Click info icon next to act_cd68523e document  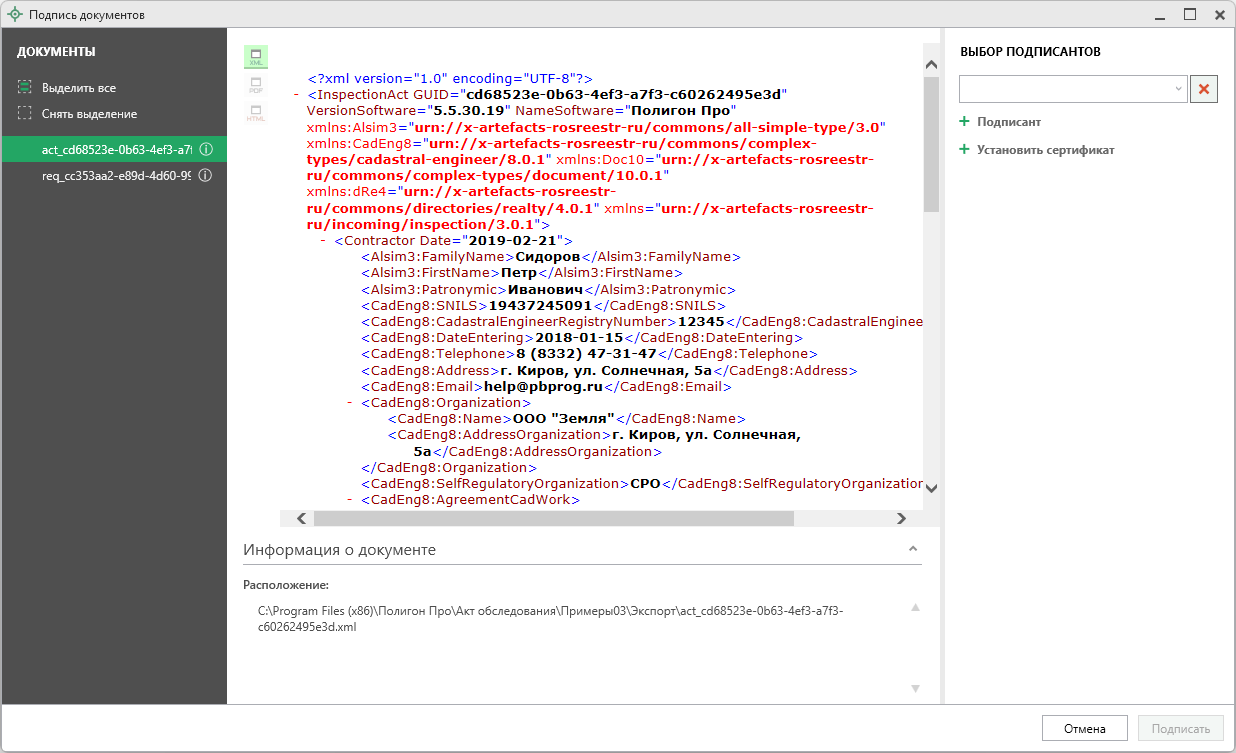click(205, 149)
